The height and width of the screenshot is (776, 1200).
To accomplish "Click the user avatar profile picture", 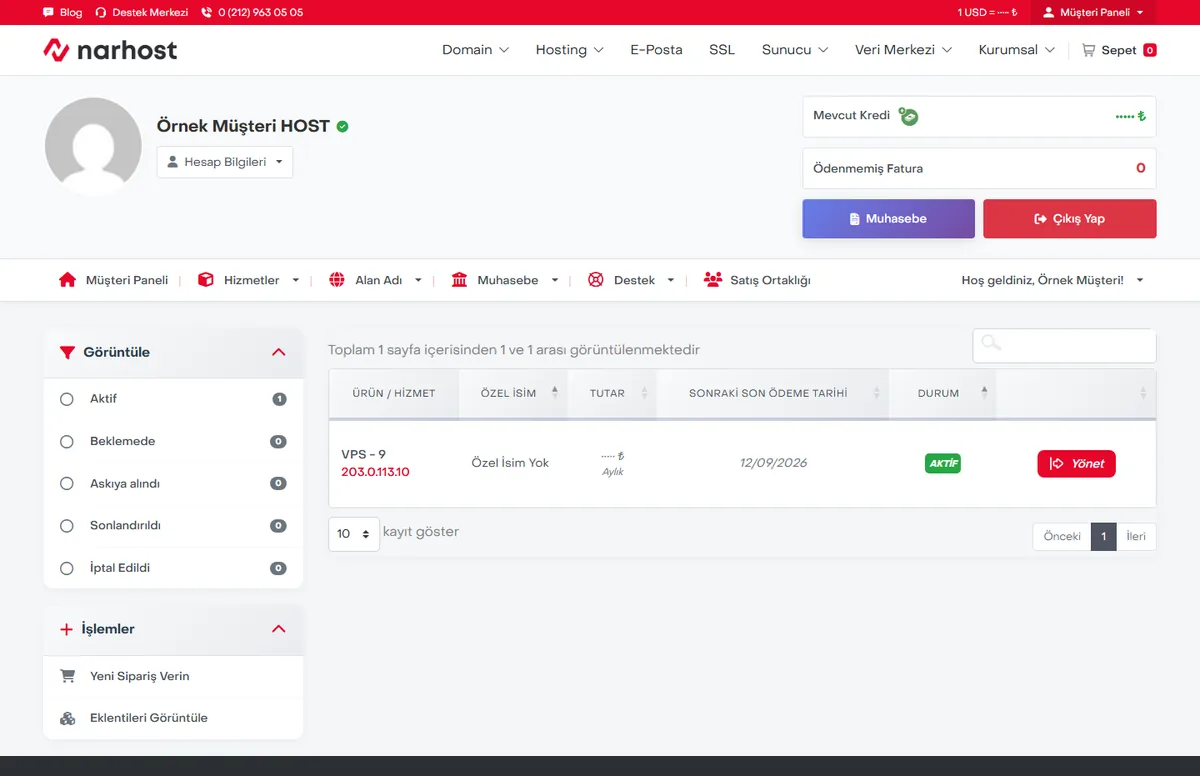I will [93, 146].
